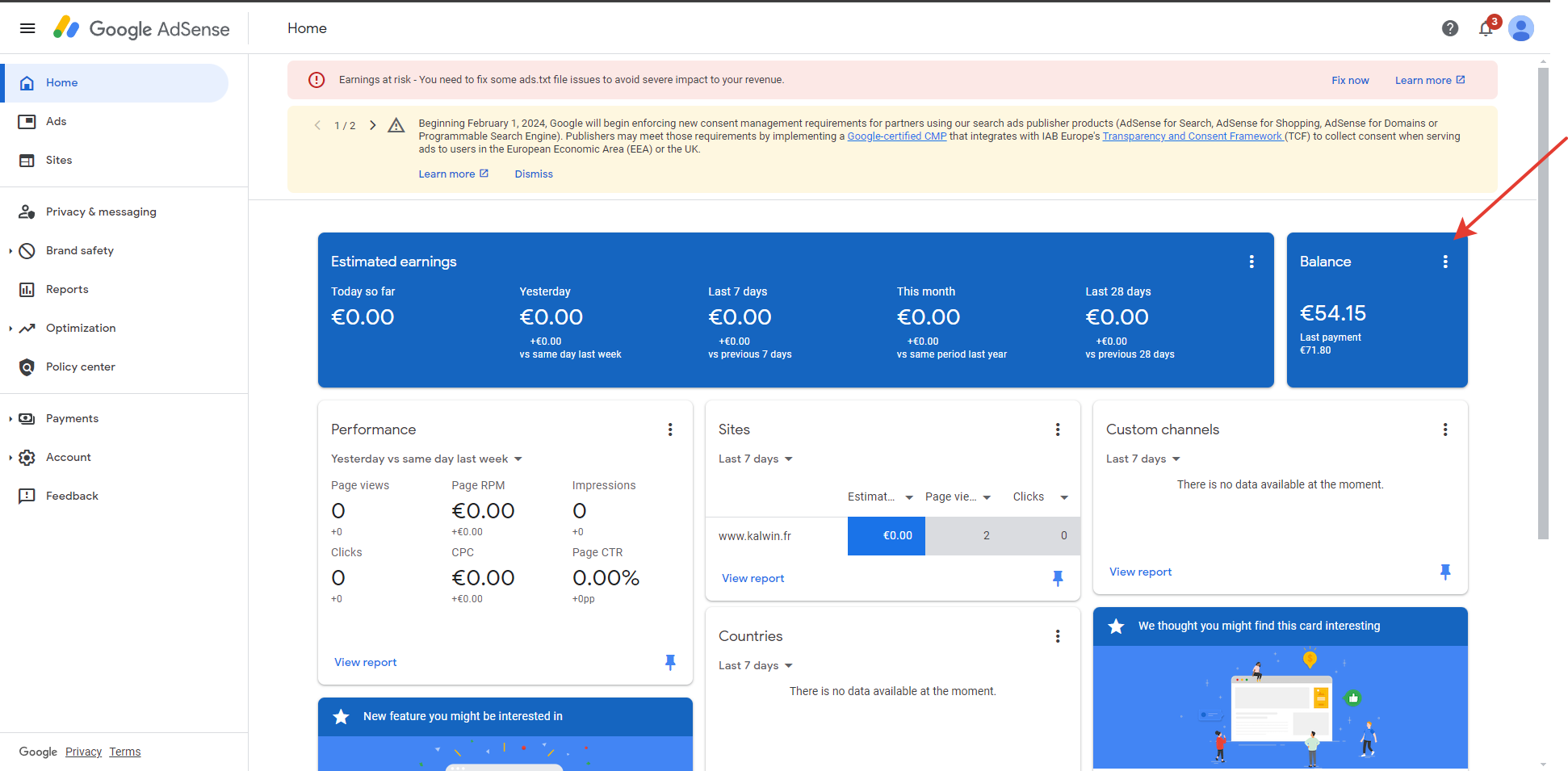The height and width of the screenshot is (771, 1568).
Task: Open Performance date comparison dropdown
Action: [426, 459]
